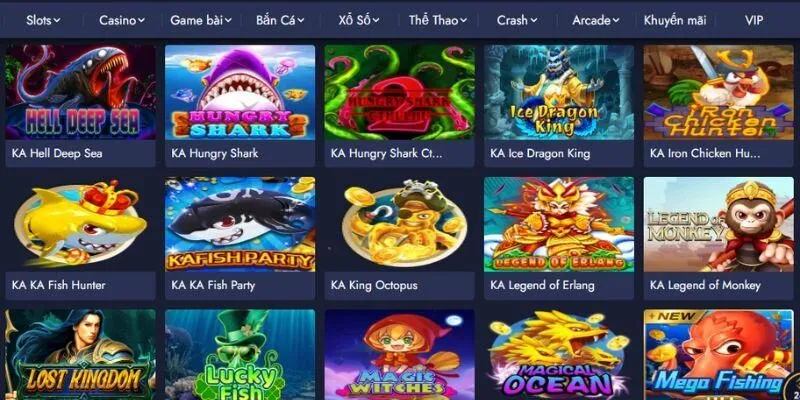This screenshot has height=400, width=800.
Task: Expand the Thể Thao menu
Action: 438,20
